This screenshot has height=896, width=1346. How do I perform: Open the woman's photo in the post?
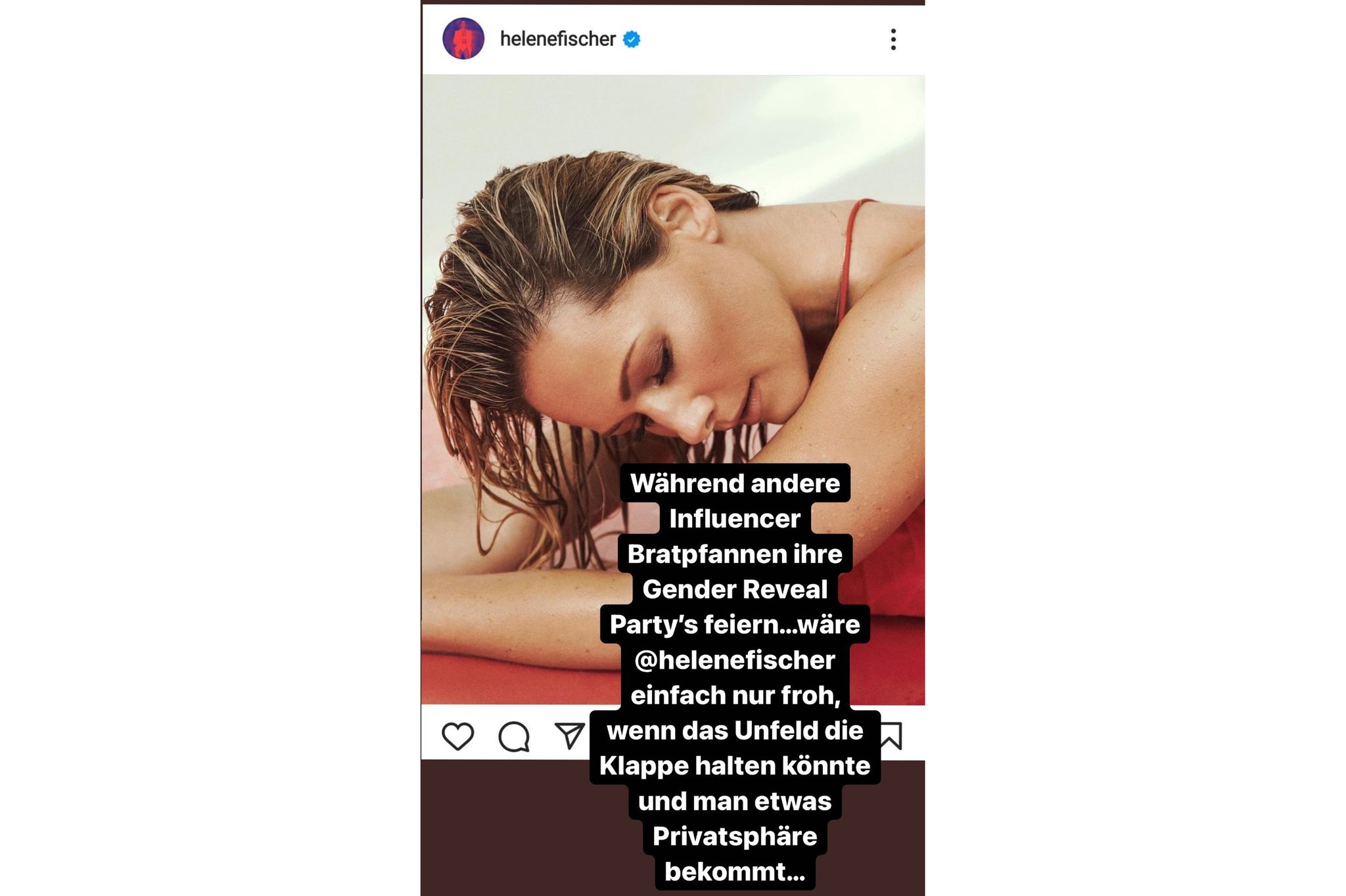click(672, 390)
